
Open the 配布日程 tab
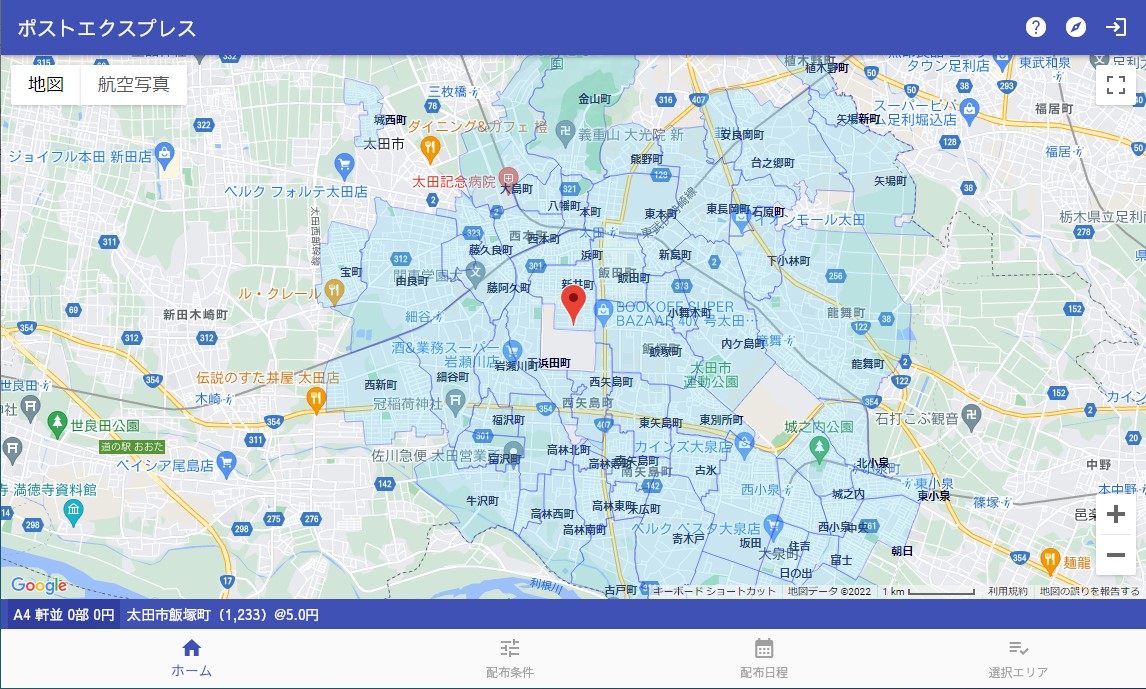click(764, 658)
